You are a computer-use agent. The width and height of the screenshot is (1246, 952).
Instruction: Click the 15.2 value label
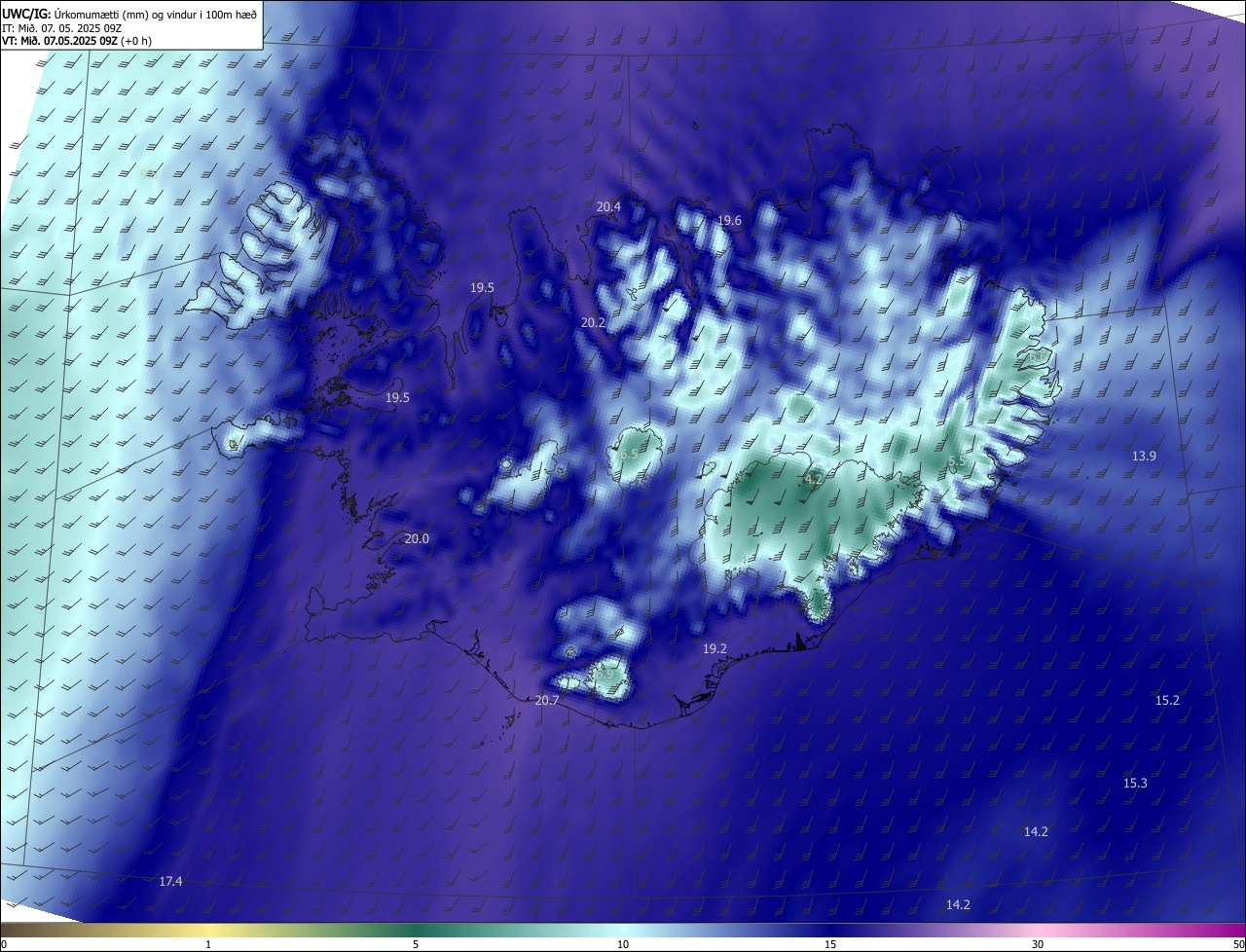click(1167, 701)
